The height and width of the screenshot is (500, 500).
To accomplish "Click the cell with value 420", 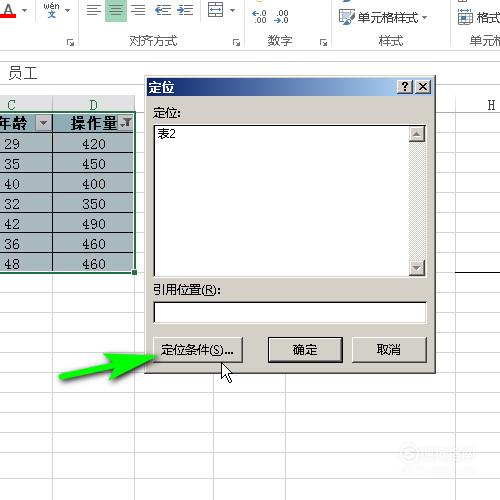I will [93, 144].
